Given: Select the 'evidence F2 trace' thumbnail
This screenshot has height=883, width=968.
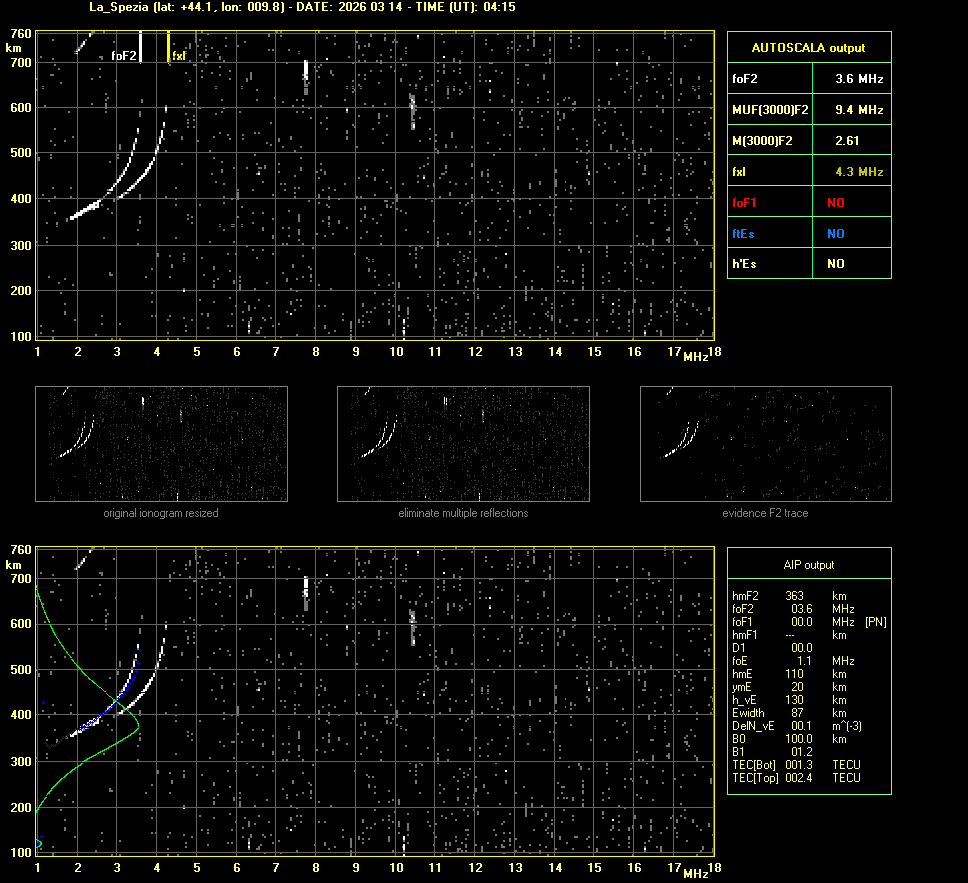Looking at the screenshot, I should (765, 444).
